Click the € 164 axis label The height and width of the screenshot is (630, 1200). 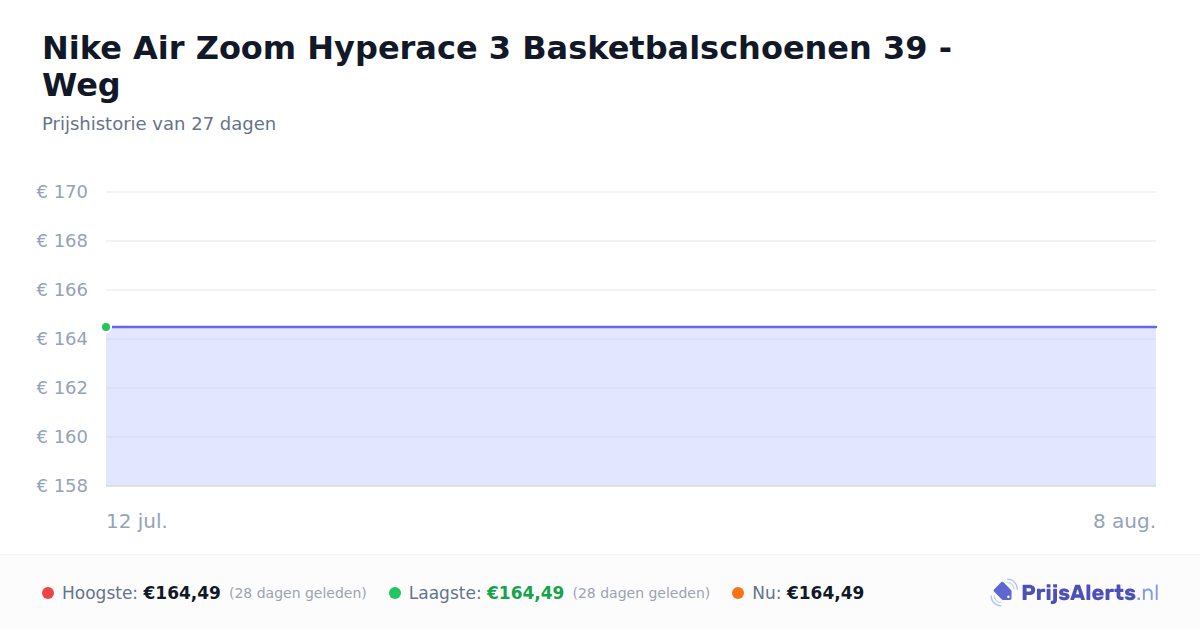[62, 339]
